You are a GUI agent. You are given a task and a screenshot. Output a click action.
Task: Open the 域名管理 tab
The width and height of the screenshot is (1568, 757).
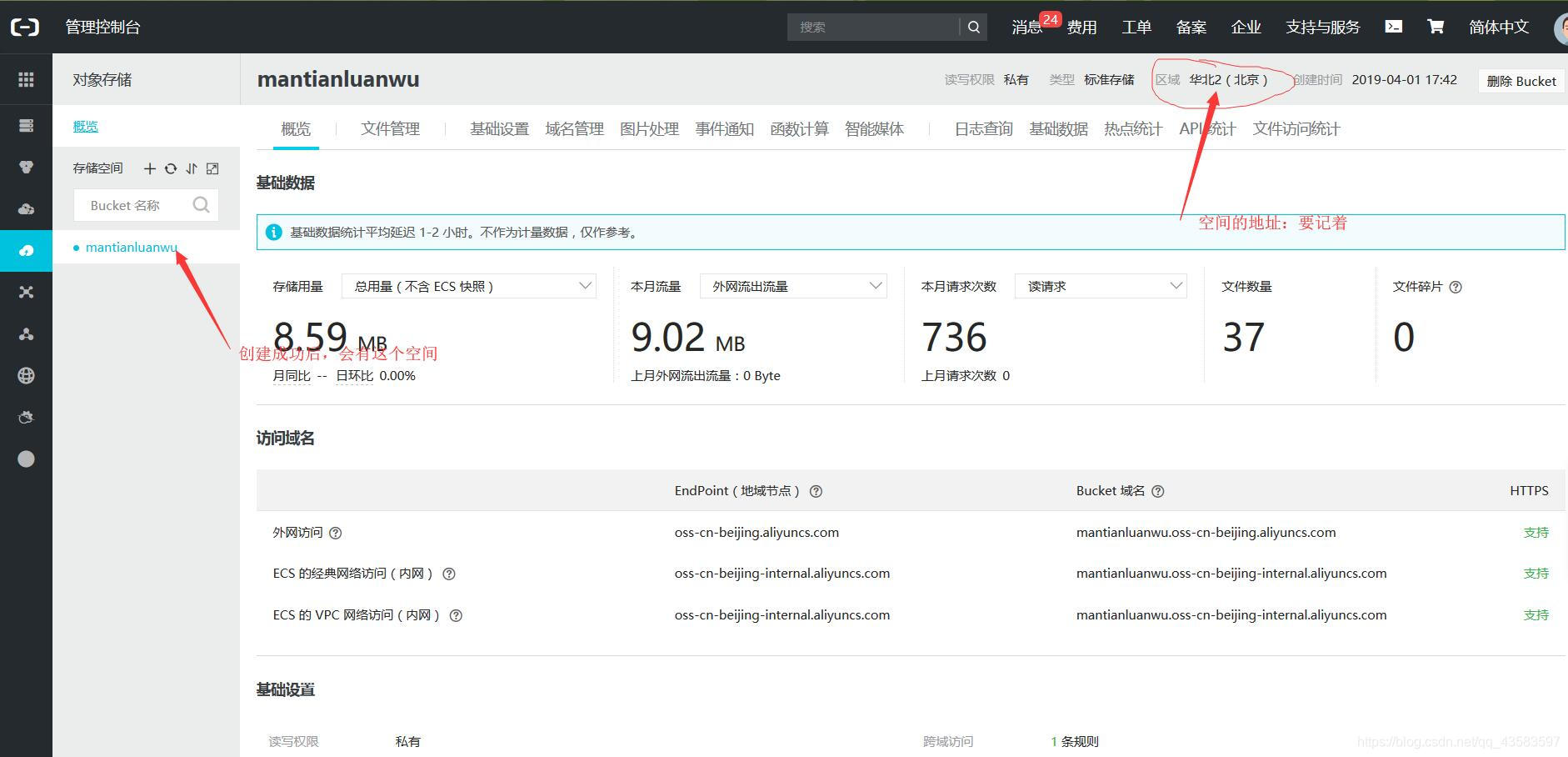pyautogui.click(x=574, y=128)
